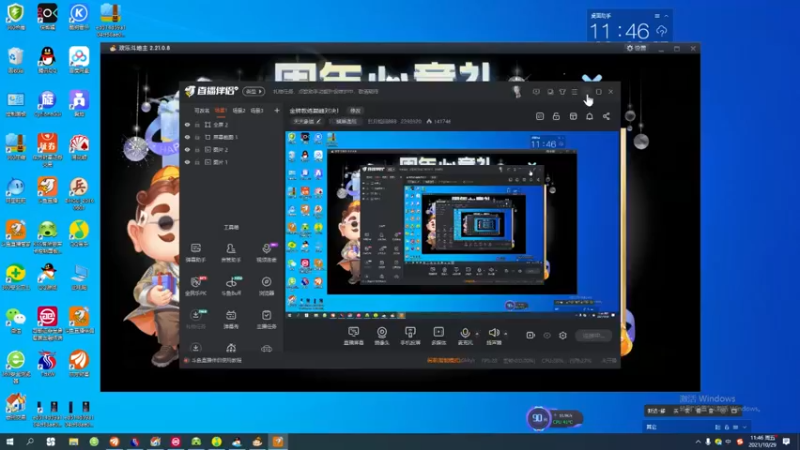800x450 pixels.
Task: Hide the 屏幕截图 1 source
Action: [187, 137]
